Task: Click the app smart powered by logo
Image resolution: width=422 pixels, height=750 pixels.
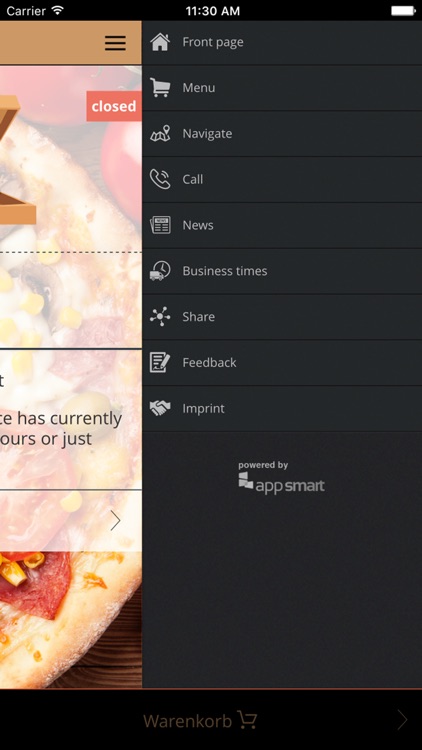Action: pos(281,477)
